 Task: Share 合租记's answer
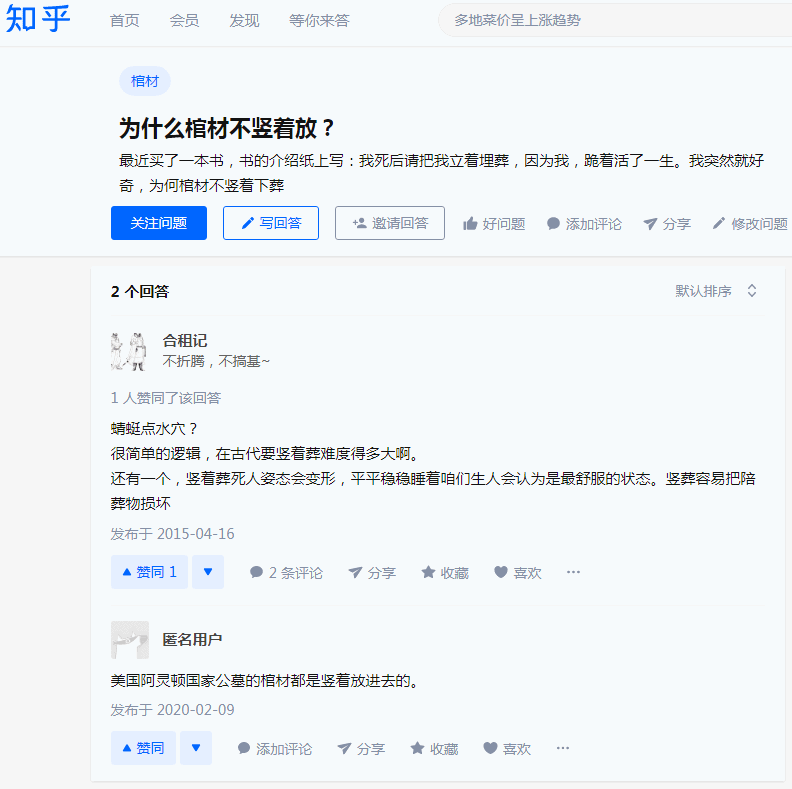(x=372, y=573)
